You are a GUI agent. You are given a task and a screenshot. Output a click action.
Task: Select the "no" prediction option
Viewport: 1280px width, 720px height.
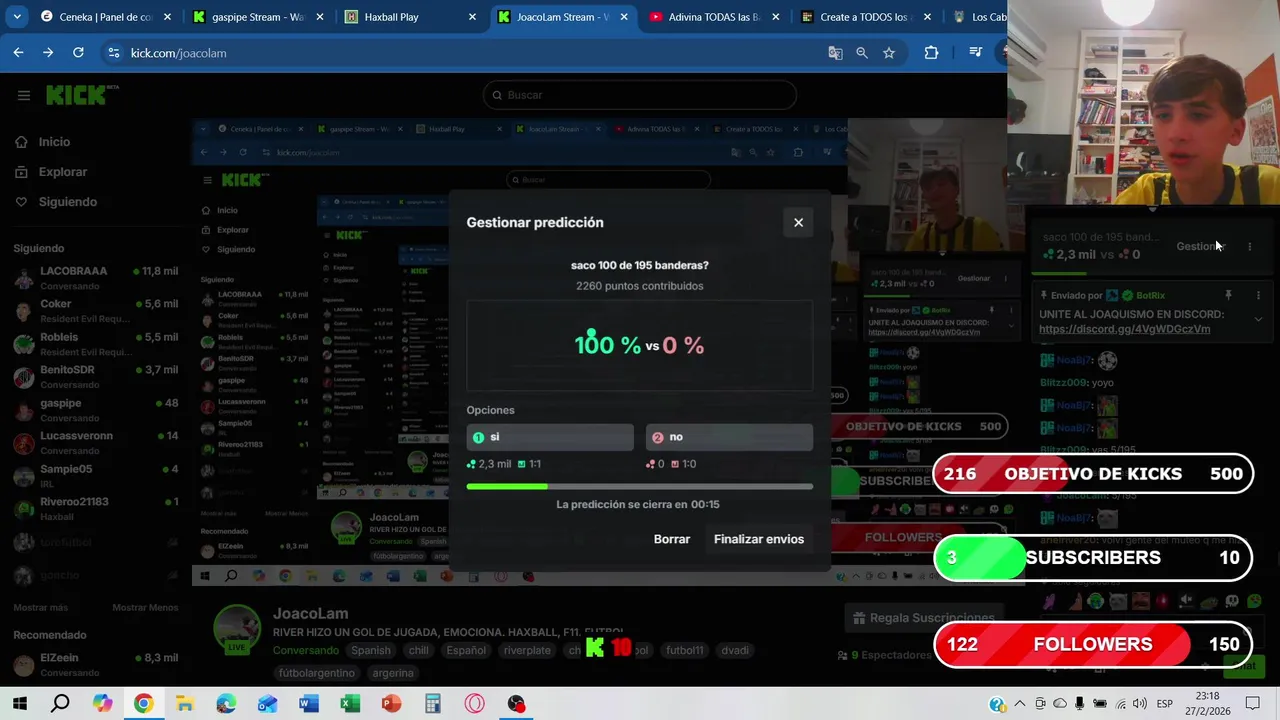pyautogui.click(x=729, y=437)
